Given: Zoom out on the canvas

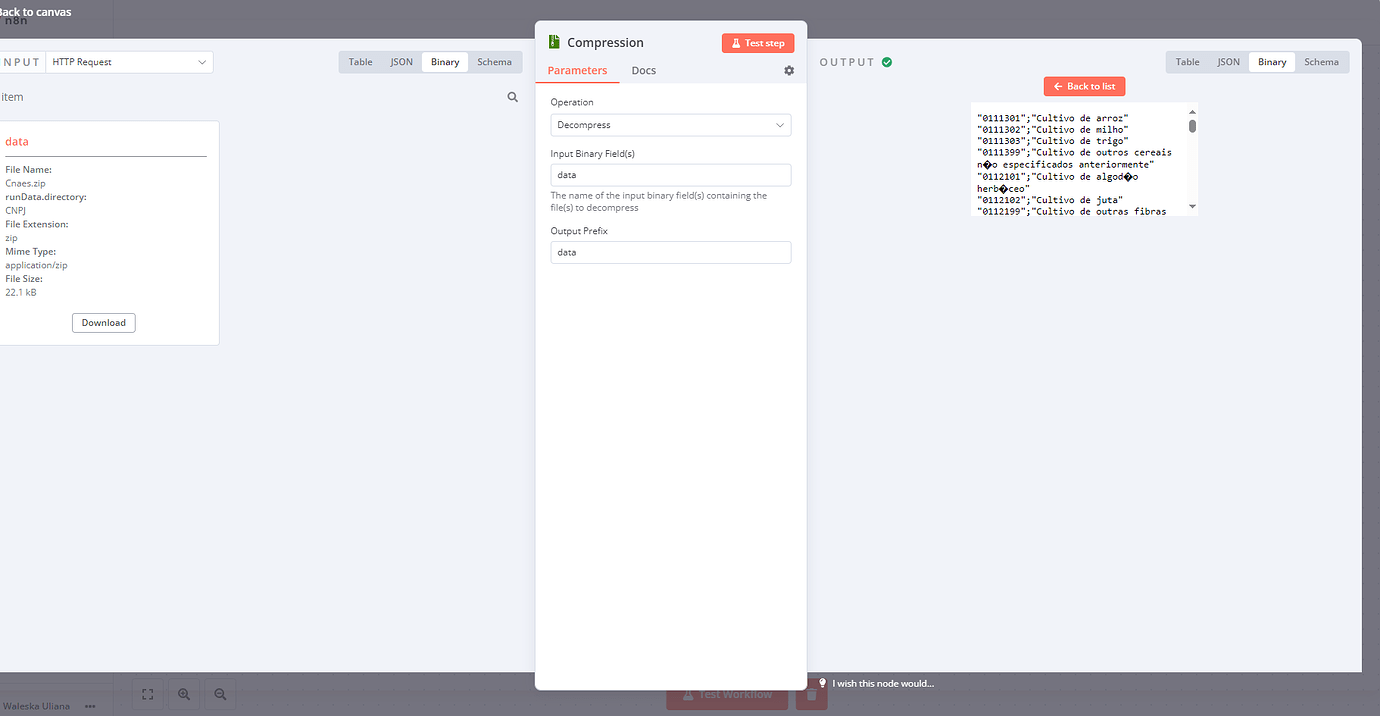Looking at the screenshot, I should [x=220, y=694].
